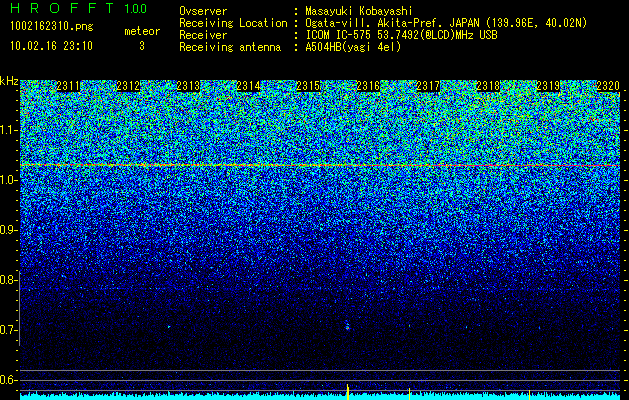Image resolution: width=629 pixels, height=400 pixels.
Task: Click the bright meteor echo near 0.7 kHz before 2316
Action: click(x=347, y=326)
